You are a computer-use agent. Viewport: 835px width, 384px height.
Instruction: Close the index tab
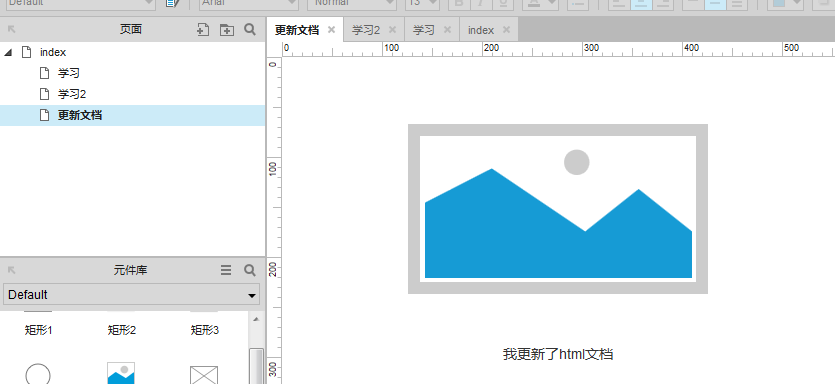506,30
